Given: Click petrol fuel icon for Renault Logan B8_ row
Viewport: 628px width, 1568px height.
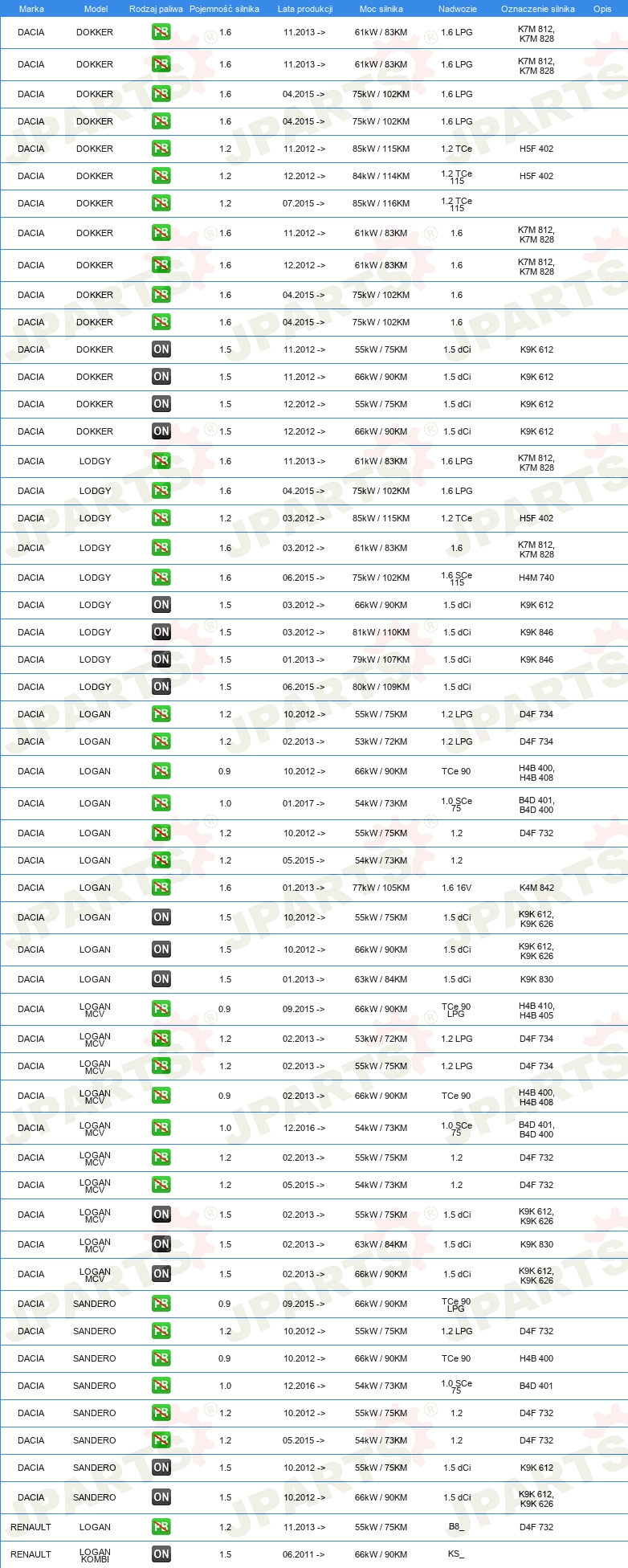Looking at the screenshot, I should pyautogui.click(x=161, y=1527).
